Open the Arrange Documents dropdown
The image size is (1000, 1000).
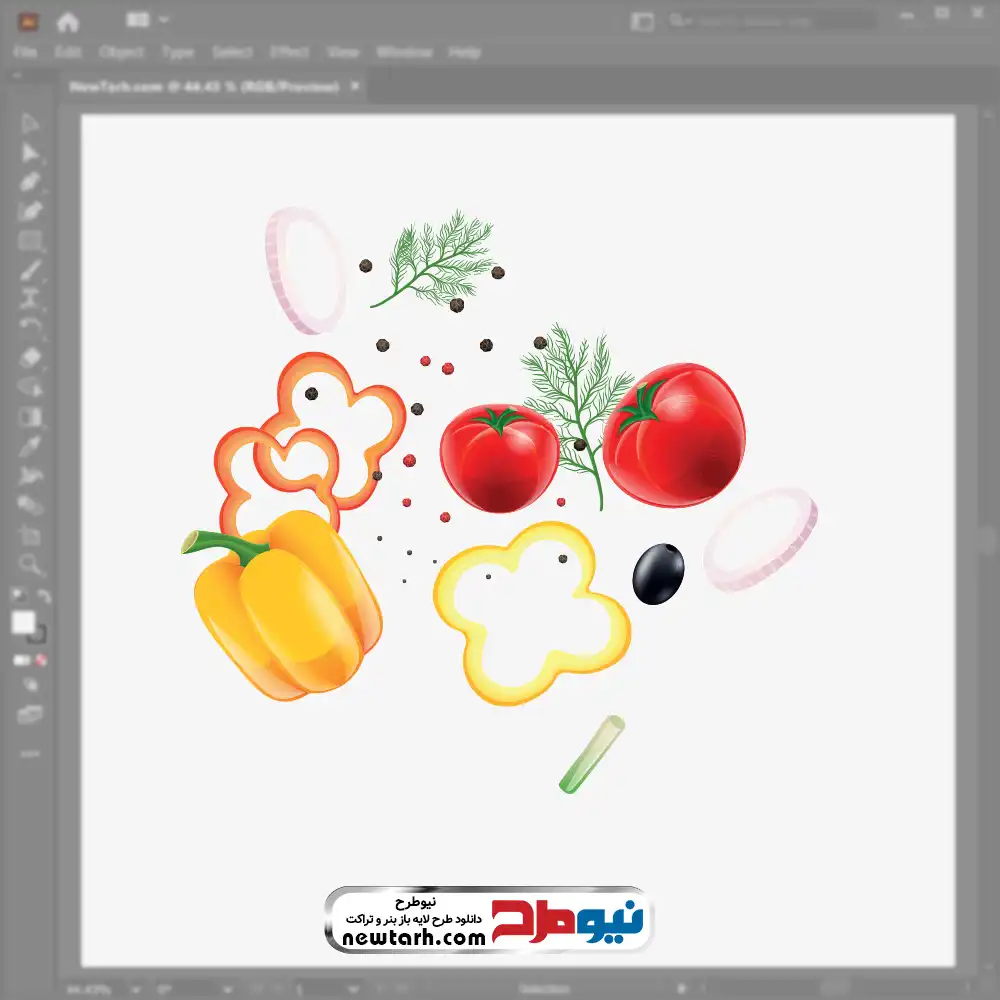tap(148, 20)
